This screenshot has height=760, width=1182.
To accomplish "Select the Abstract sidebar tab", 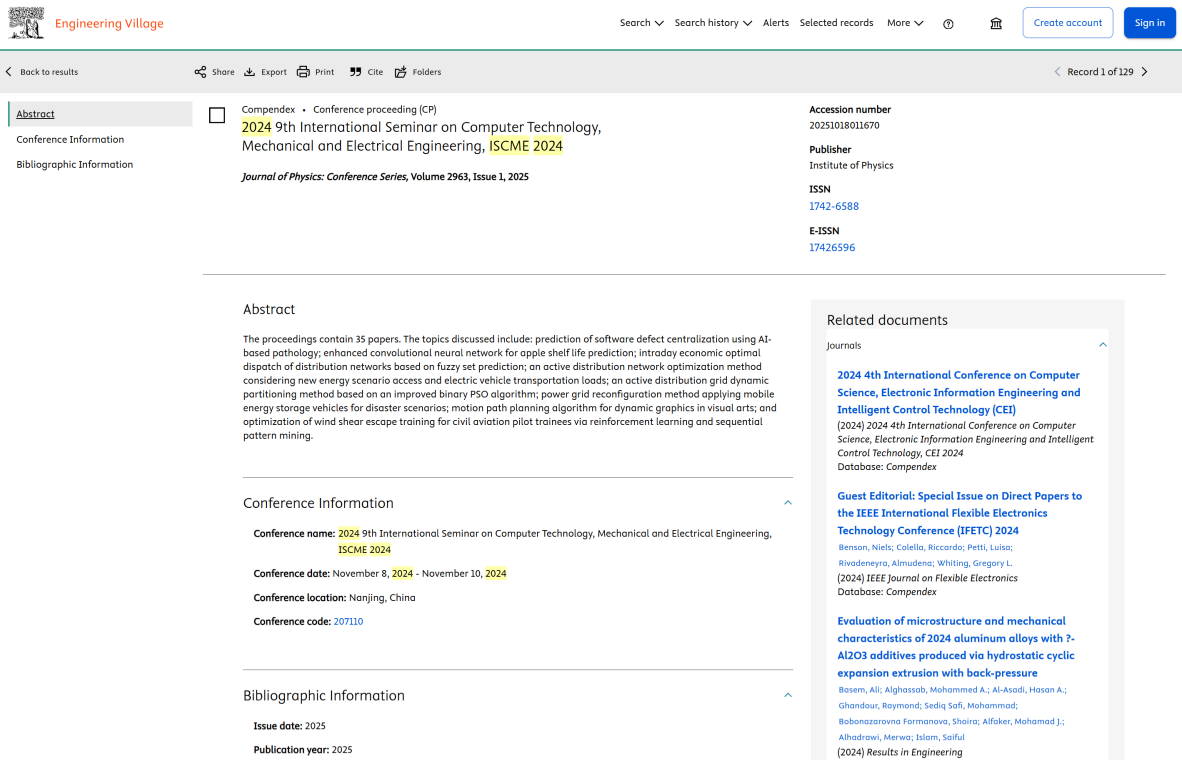I will (100, 114).
